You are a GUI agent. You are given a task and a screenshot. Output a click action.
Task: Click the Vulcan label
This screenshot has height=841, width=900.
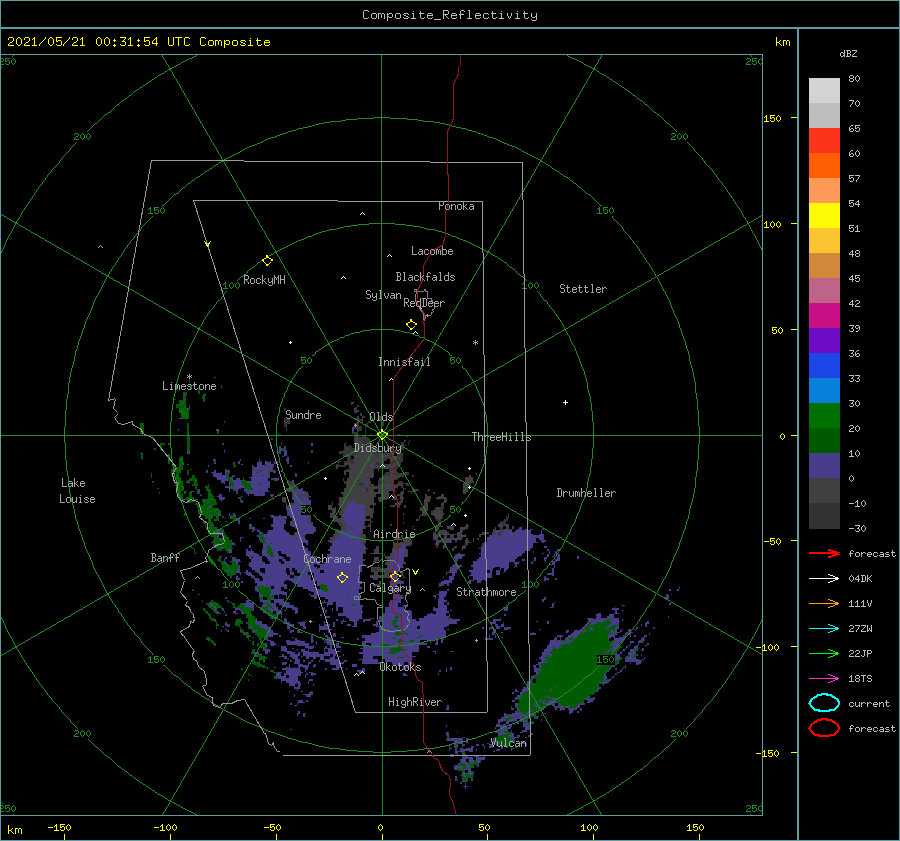tap(508, 743)
